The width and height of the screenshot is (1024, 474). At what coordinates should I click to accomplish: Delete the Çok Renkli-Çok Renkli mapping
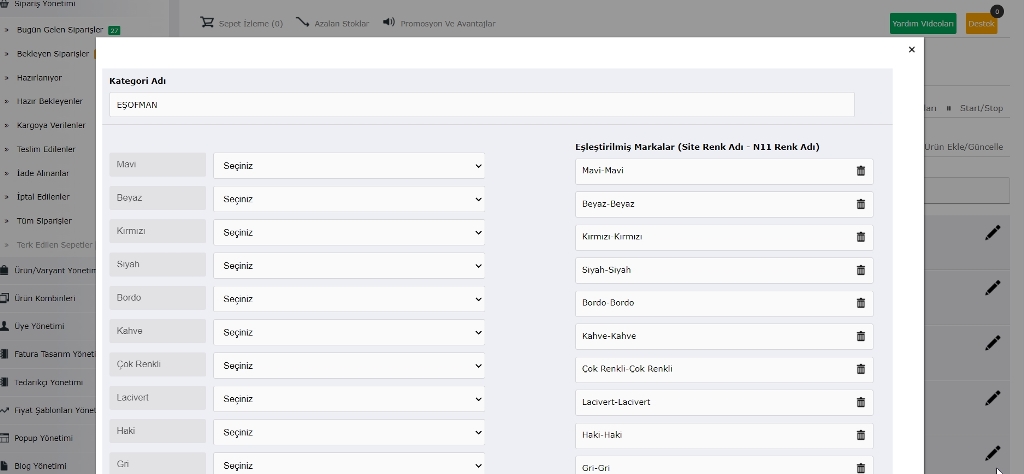tap(860, 369)
